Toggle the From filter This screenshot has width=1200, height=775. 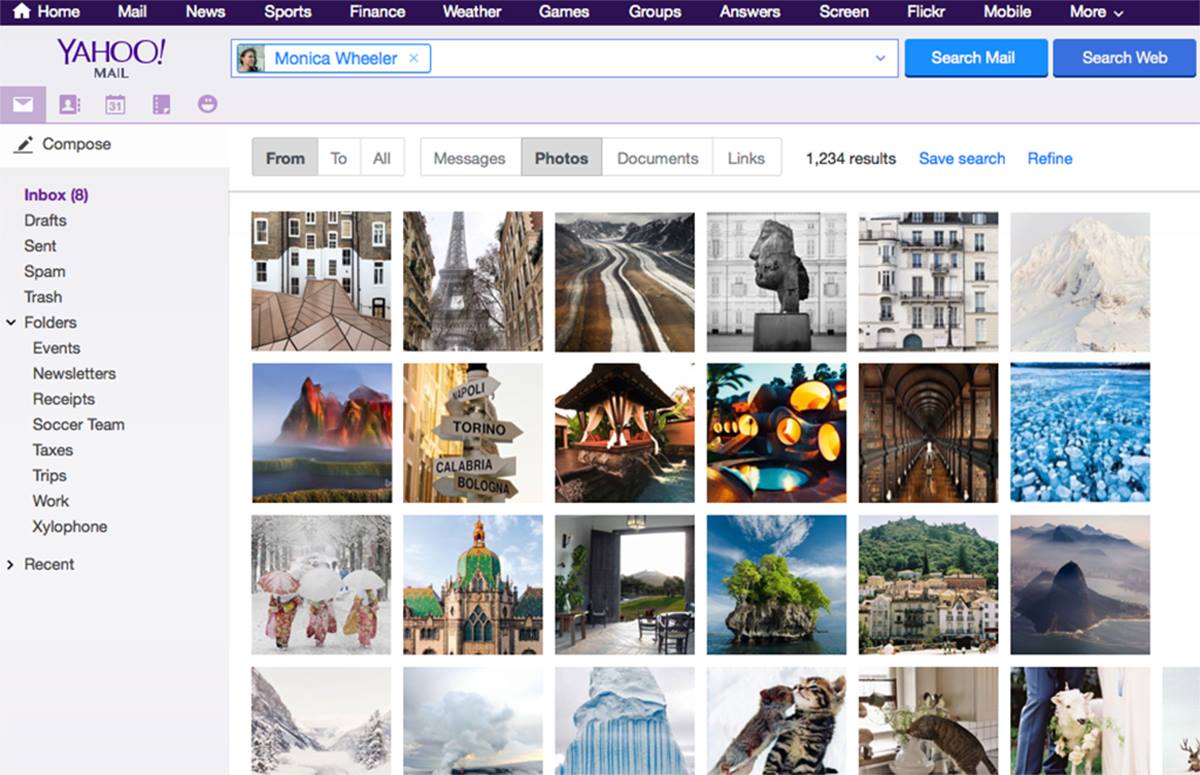click(285, 158)
